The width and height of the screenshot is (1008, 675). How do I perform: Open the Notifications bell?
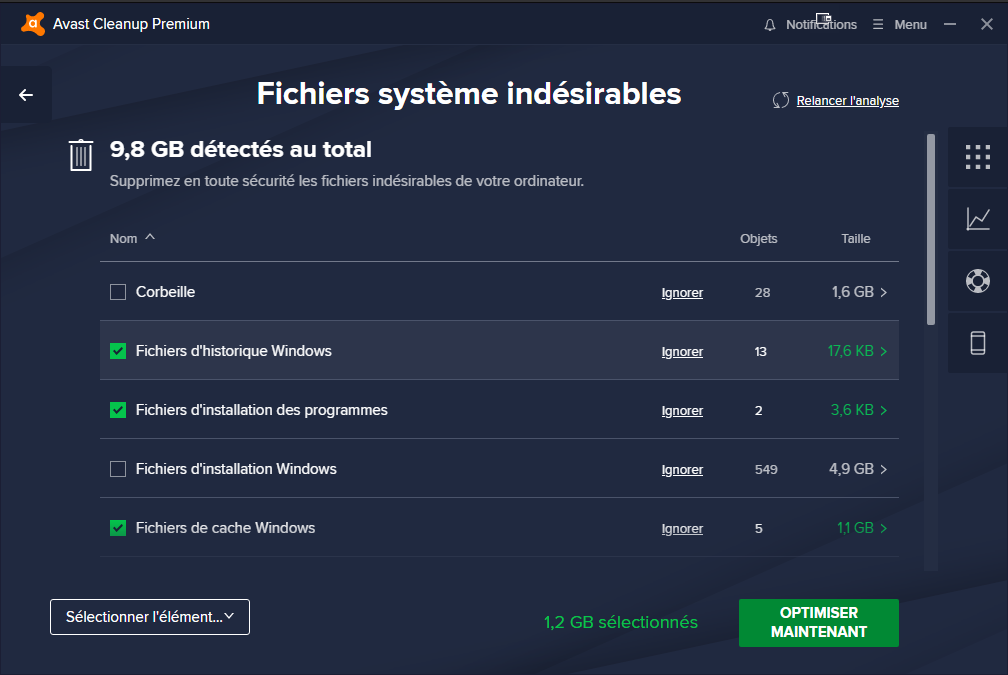[770, 25]
